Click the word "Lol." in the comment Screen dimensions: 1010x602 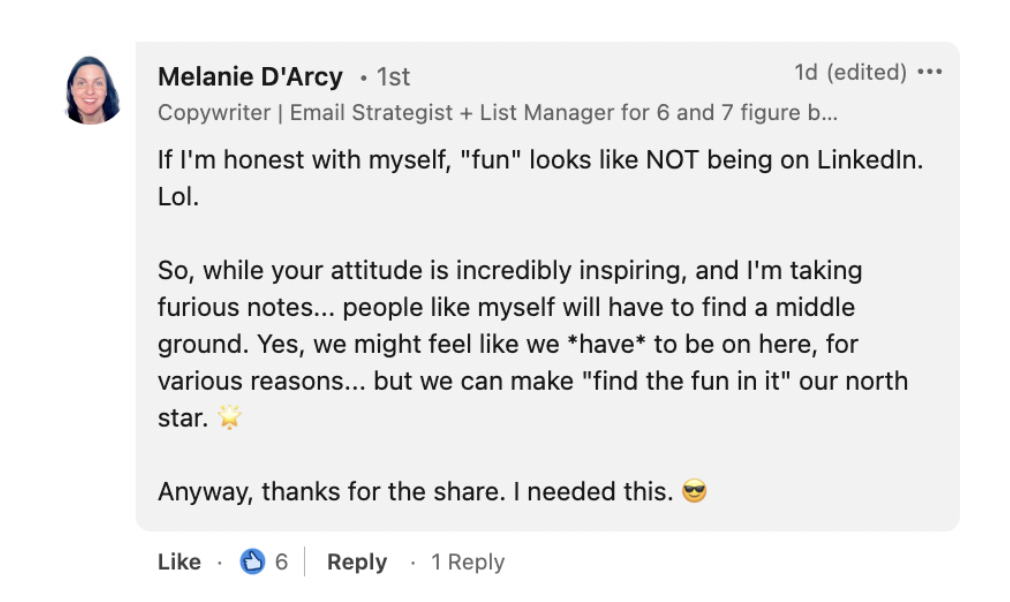coord(178,197)
